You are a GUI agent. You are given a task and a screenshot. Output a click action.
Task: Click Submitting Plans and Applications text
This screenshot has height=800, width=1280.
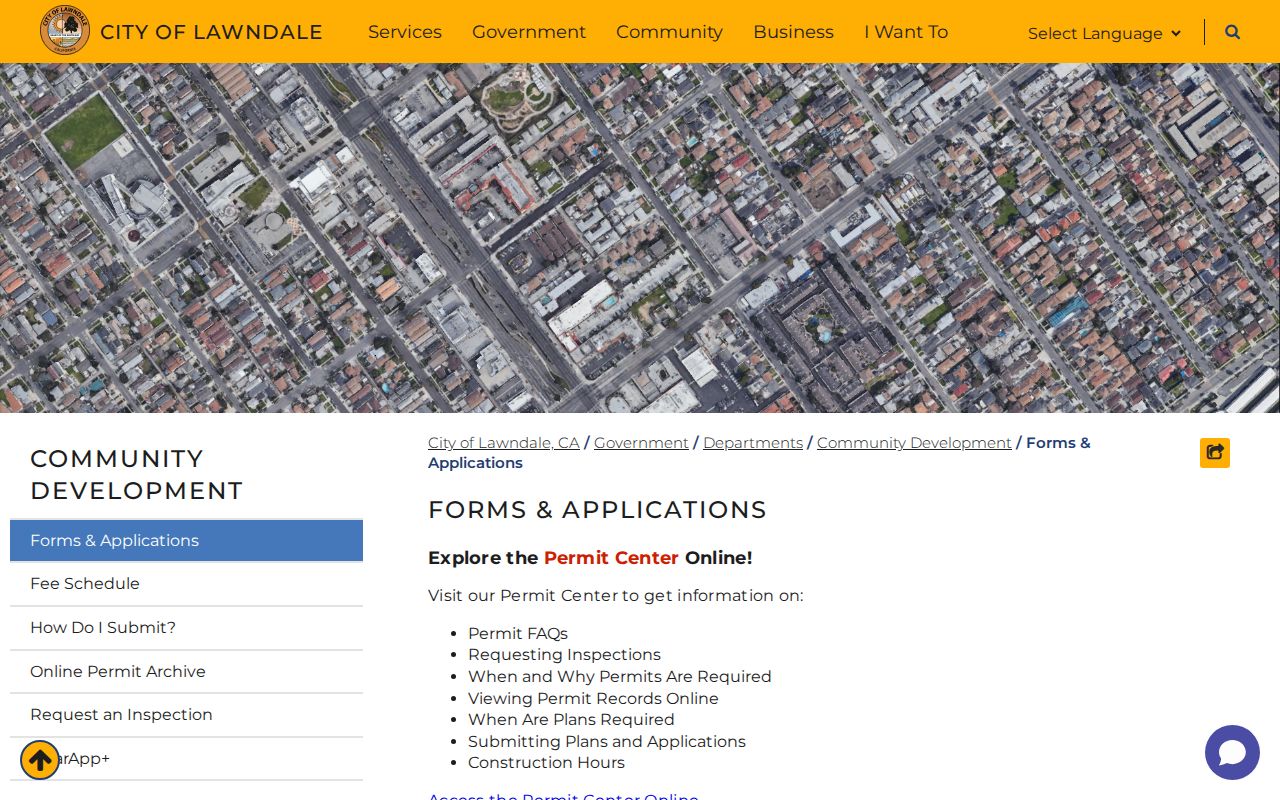[x=607, y=742]
